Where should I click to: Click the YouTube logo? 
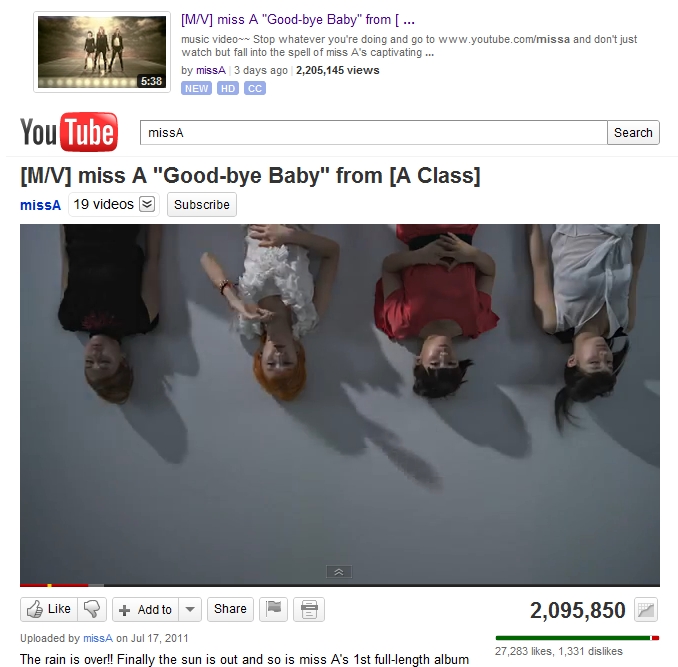(69, 132)
